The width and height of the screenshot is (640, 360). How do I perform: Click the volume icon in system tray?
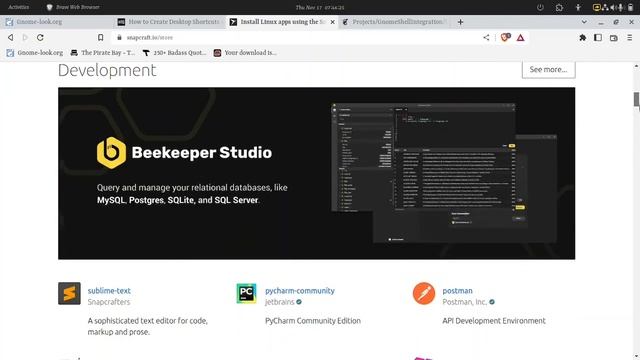[613, 7]
